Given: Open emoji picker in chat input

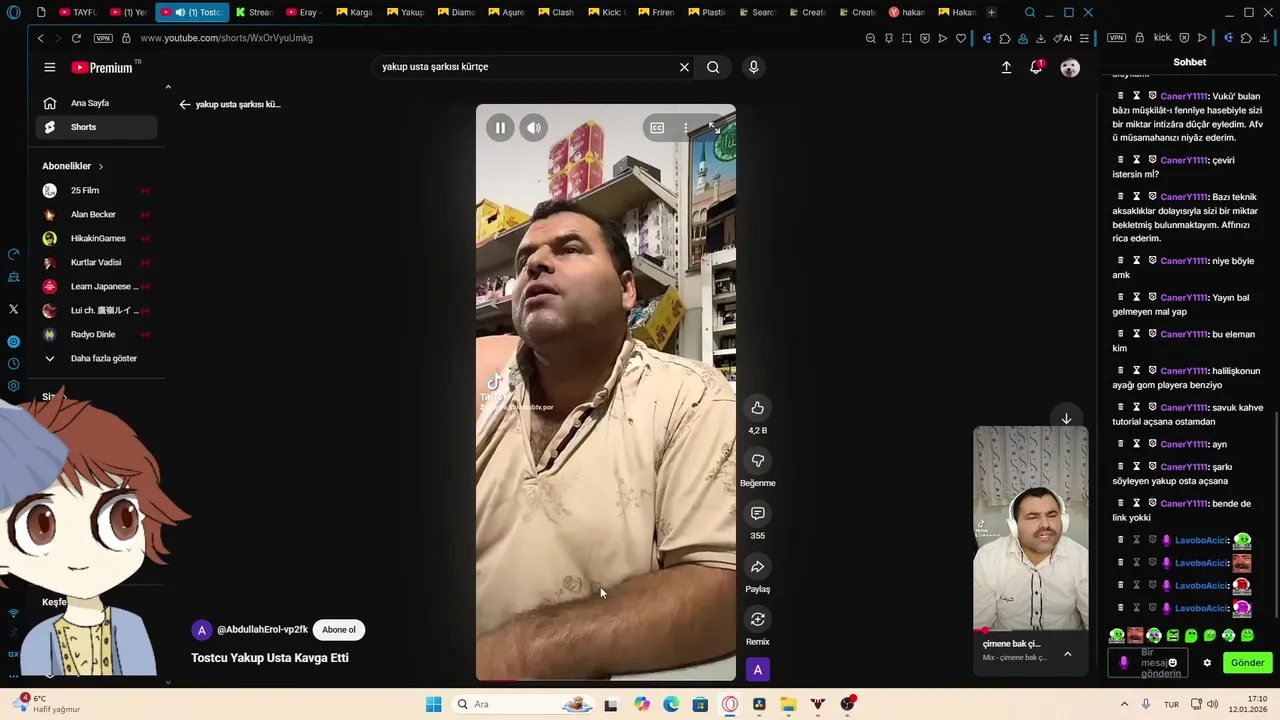Looking at the screenshot, I should [x=1172, y=663].
